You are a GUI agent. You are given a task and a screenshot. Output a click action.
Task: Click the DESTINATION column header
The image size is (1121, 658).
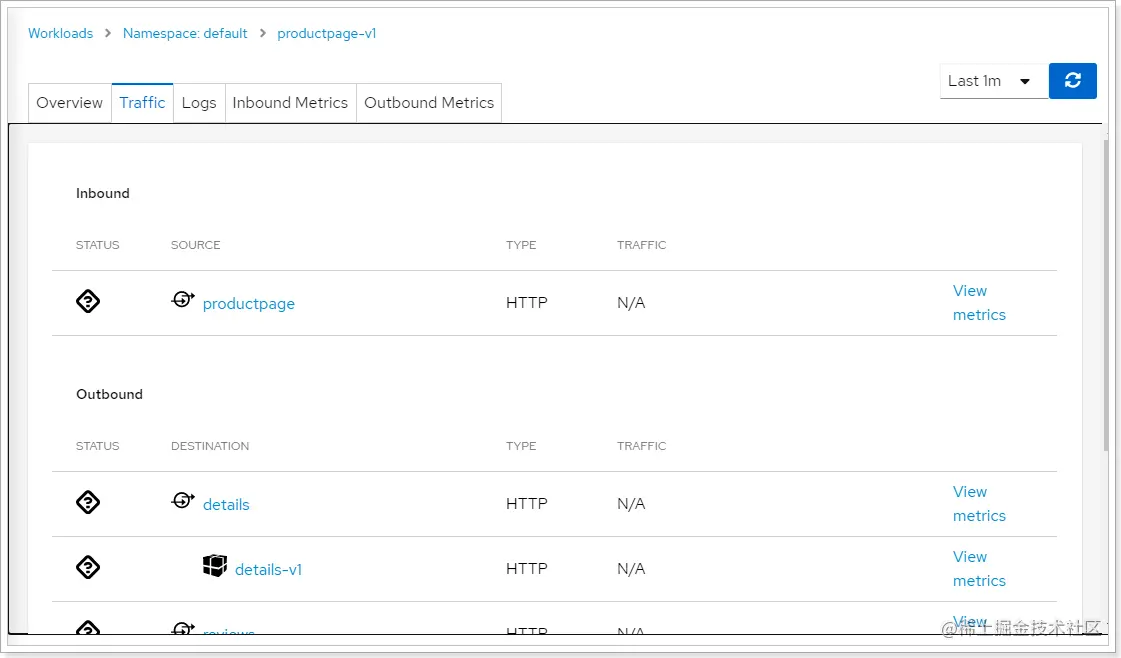209,446
